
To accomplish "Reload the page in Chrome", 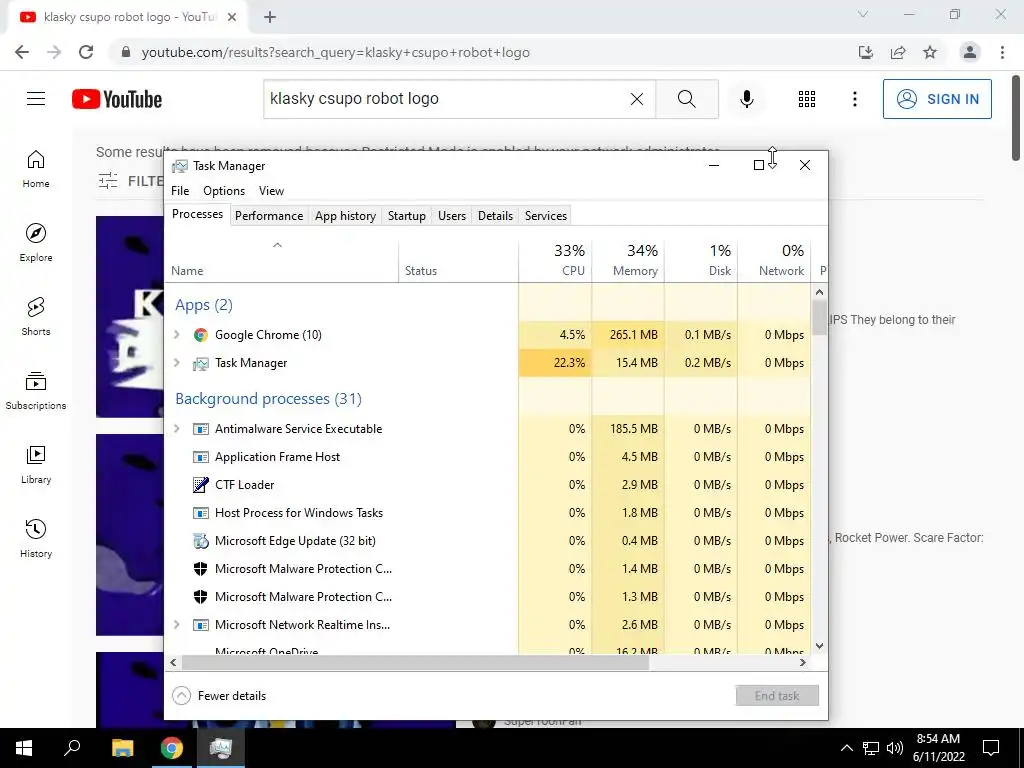I will tap(86, 52).
